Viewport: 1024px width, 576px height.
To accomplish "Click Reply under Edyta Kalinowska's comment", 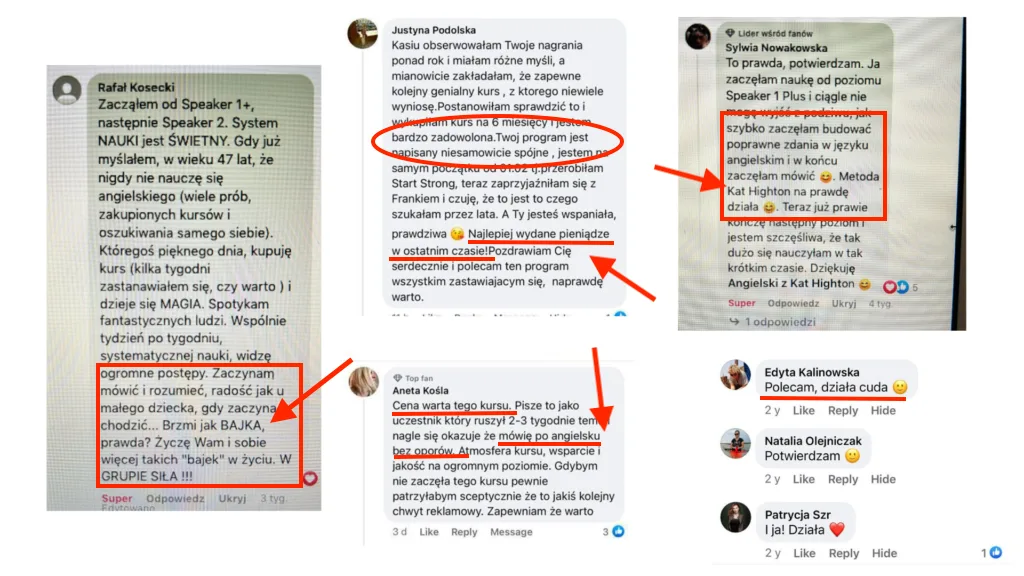I will point(842,410).
